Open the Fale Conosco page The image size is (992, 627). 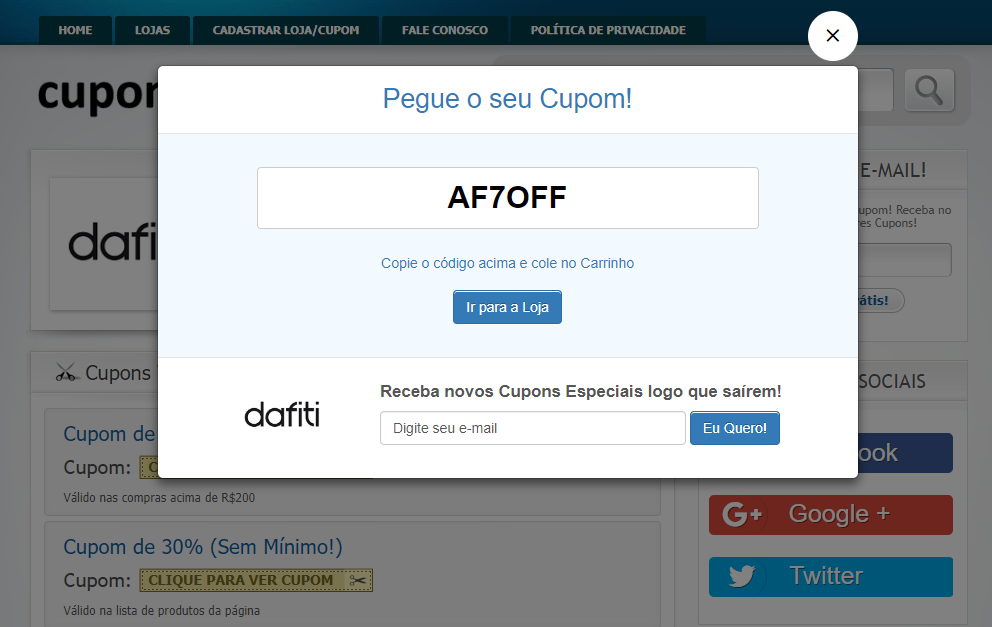(445, 30)
